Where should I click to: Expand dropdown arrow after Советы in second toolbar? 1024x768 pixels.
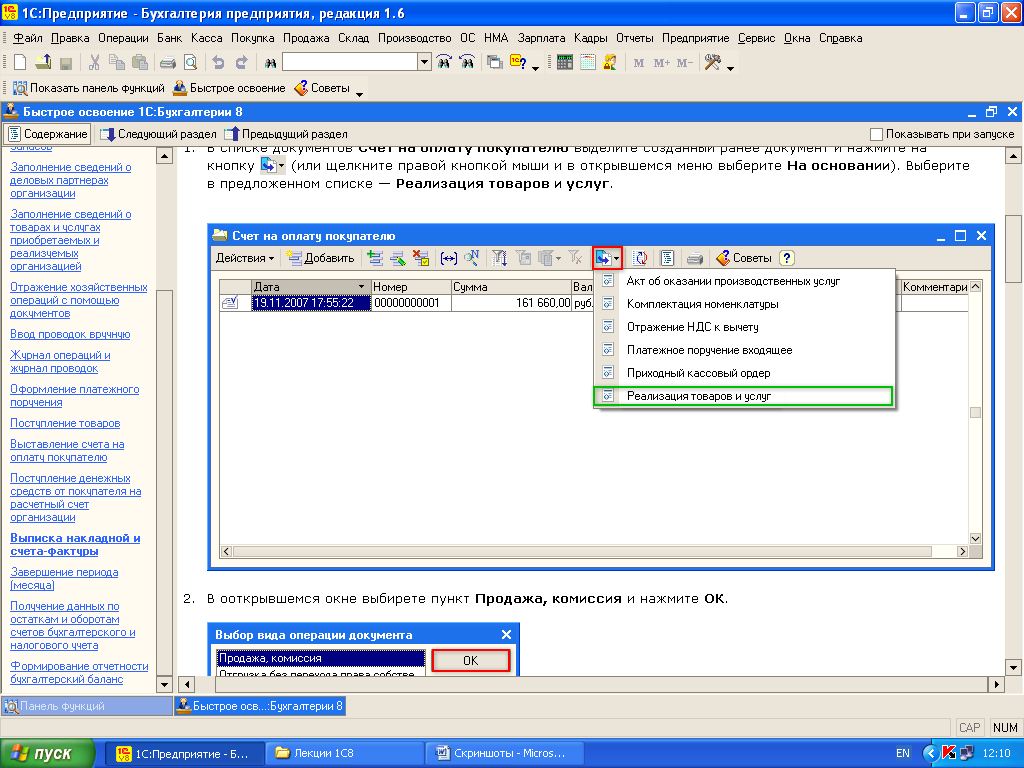pos(359,93)
